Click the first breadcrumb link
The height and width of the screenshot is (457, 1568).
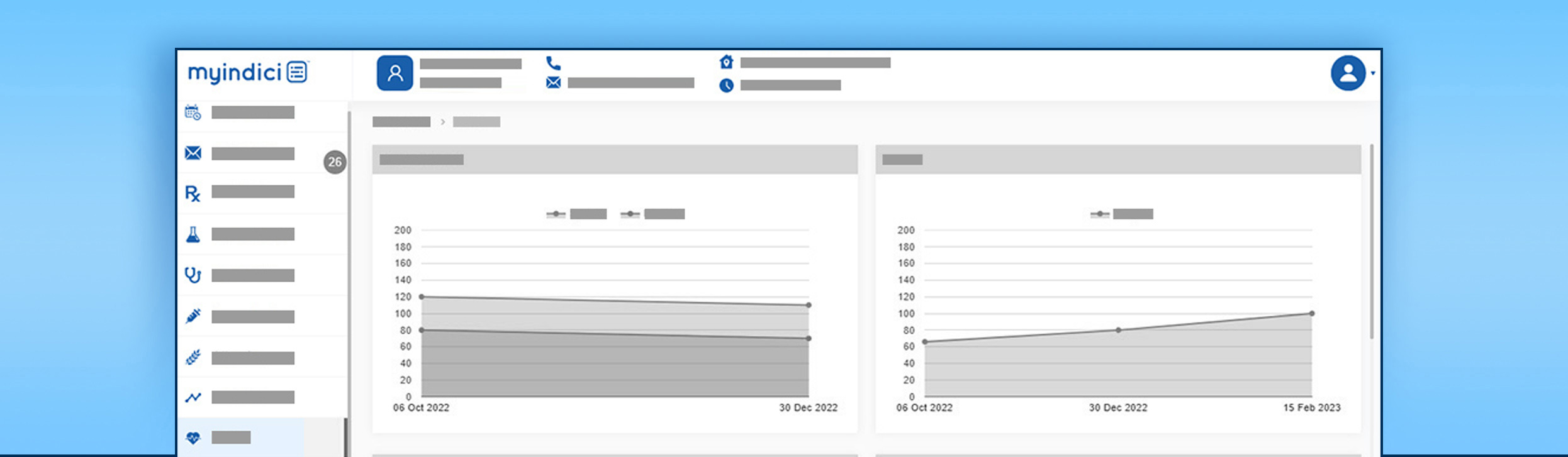pos(401,122)
